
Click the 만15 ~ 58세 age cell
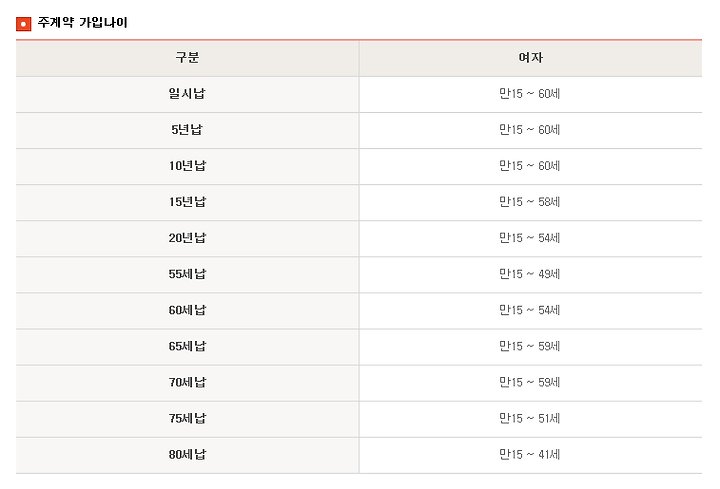pos(529,202)
